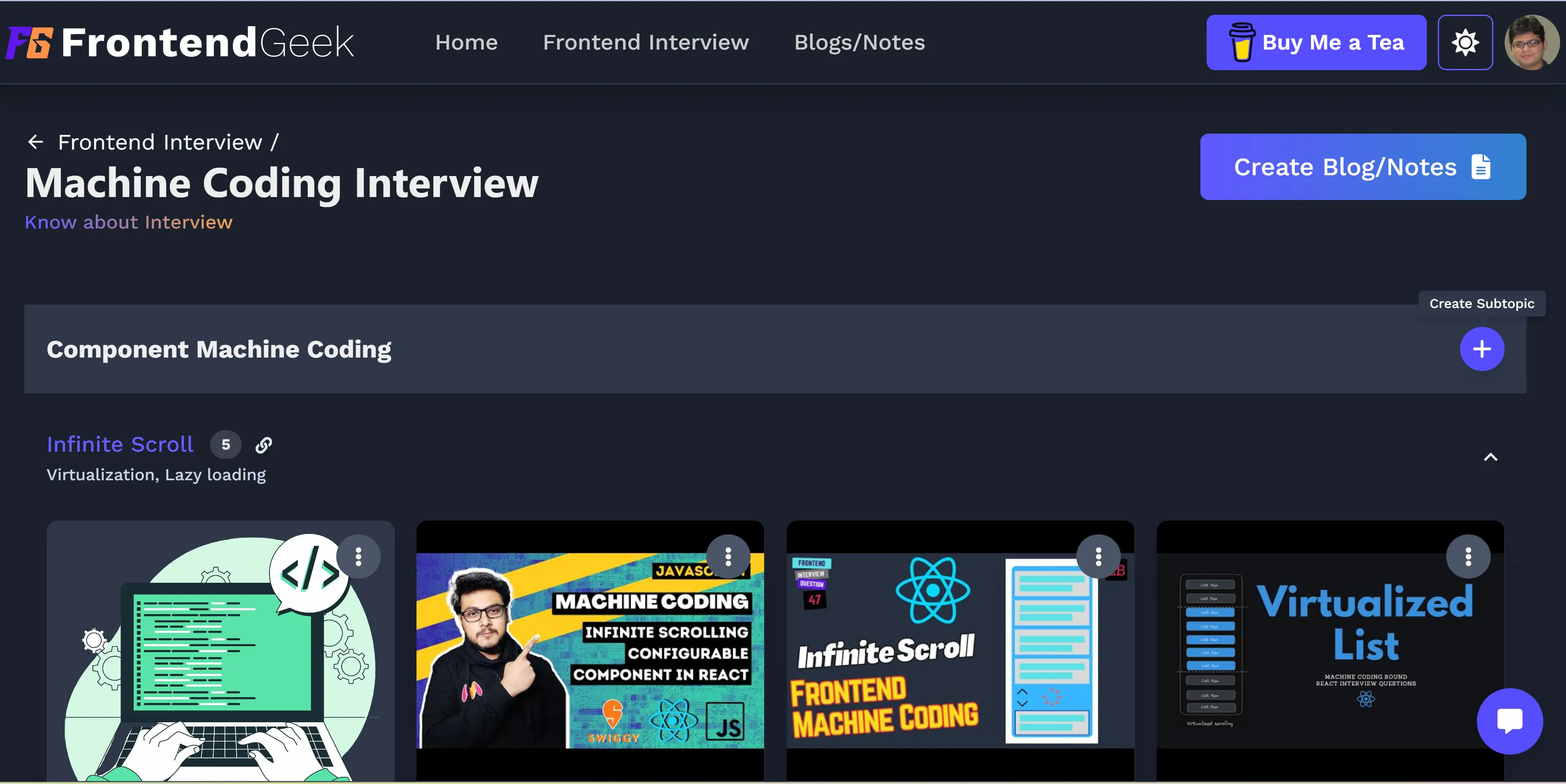Click the back arrow next to Frontend Interview
This screenshot has width=1566, height=784.
pos(36,142)
